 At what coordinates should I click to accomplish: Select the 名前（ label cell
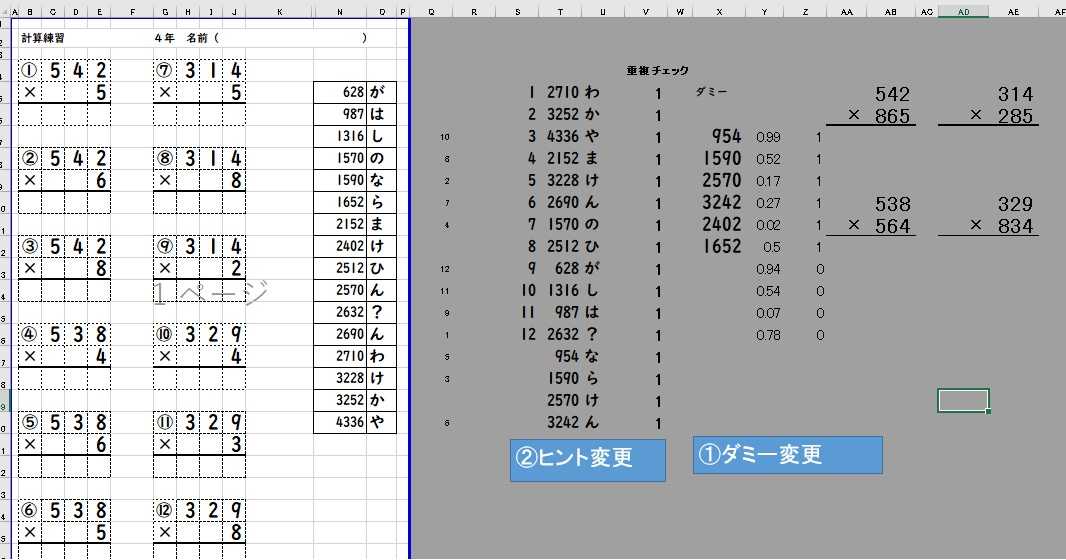coord(203,38)
